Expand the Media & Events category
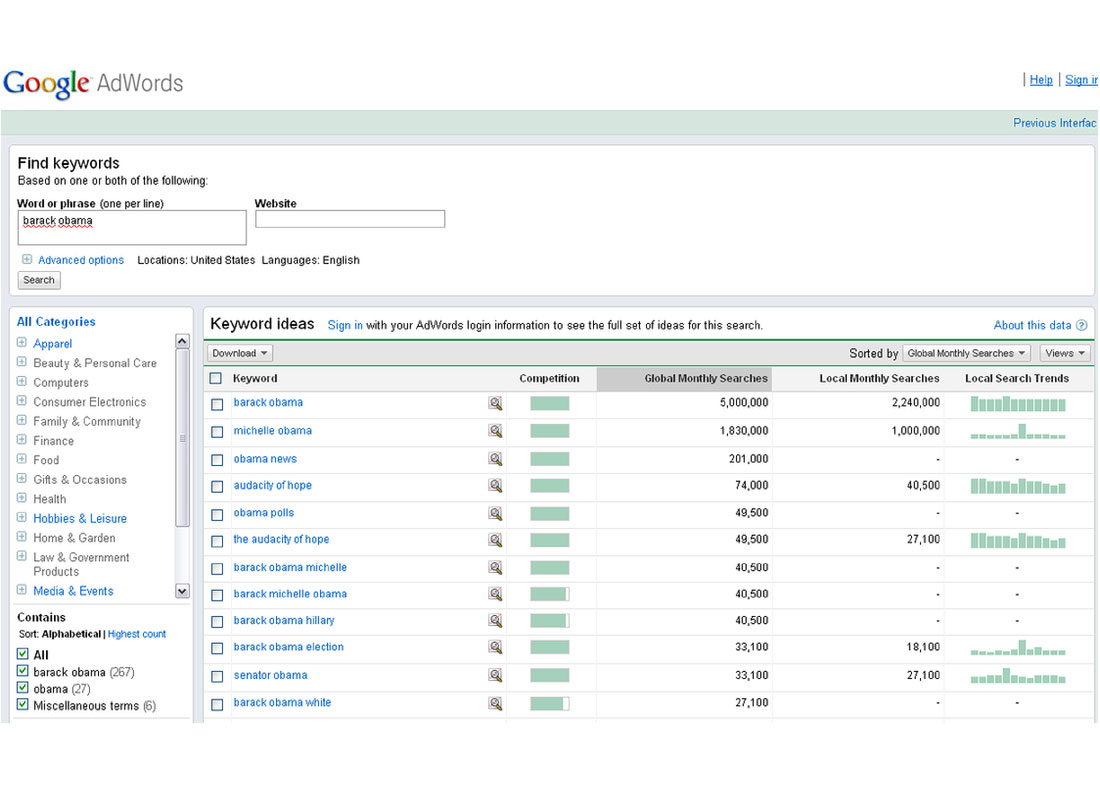The image size is (1100, 800). 22,590
